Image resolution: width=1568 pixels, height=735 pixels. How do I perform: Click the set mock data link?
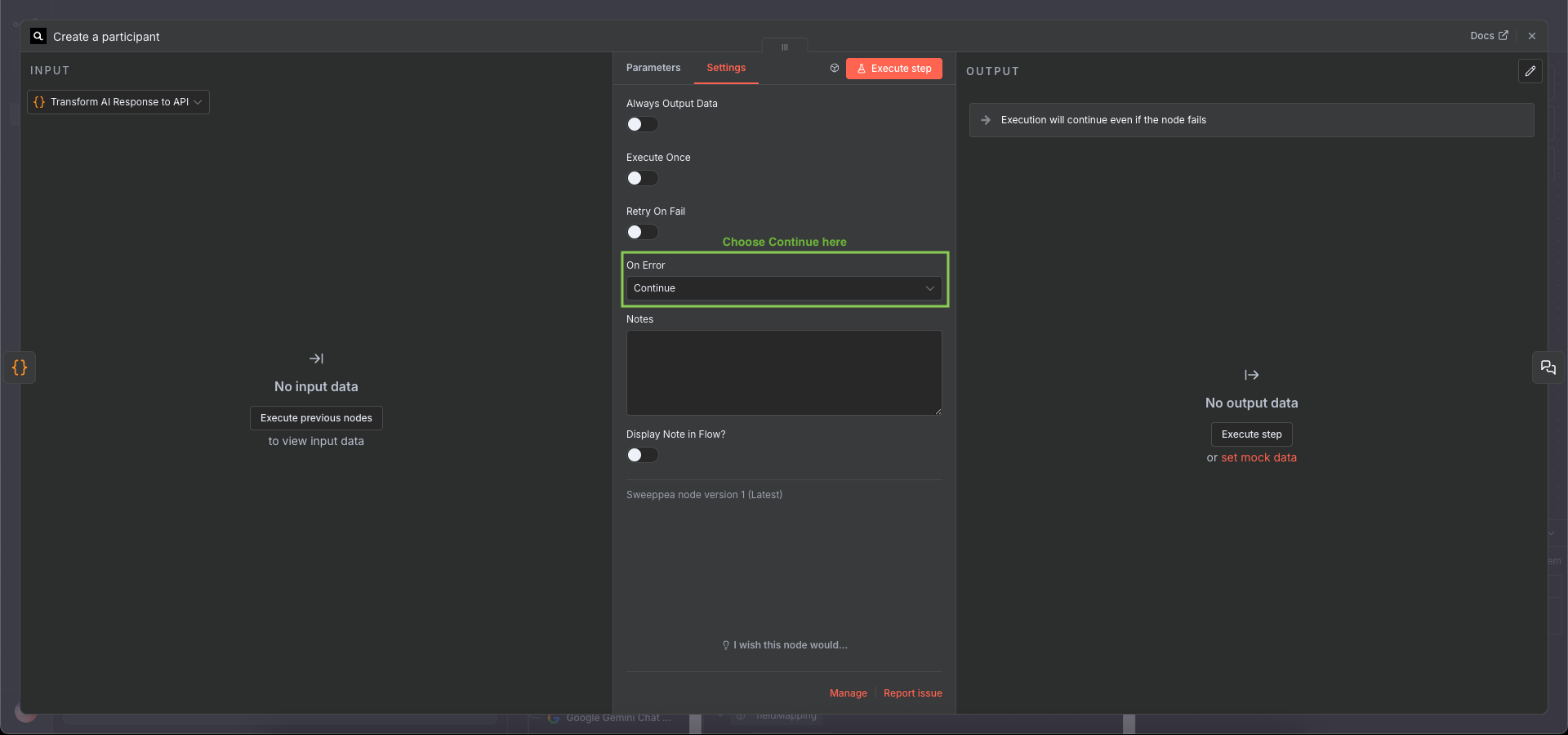coord(1258,457)
